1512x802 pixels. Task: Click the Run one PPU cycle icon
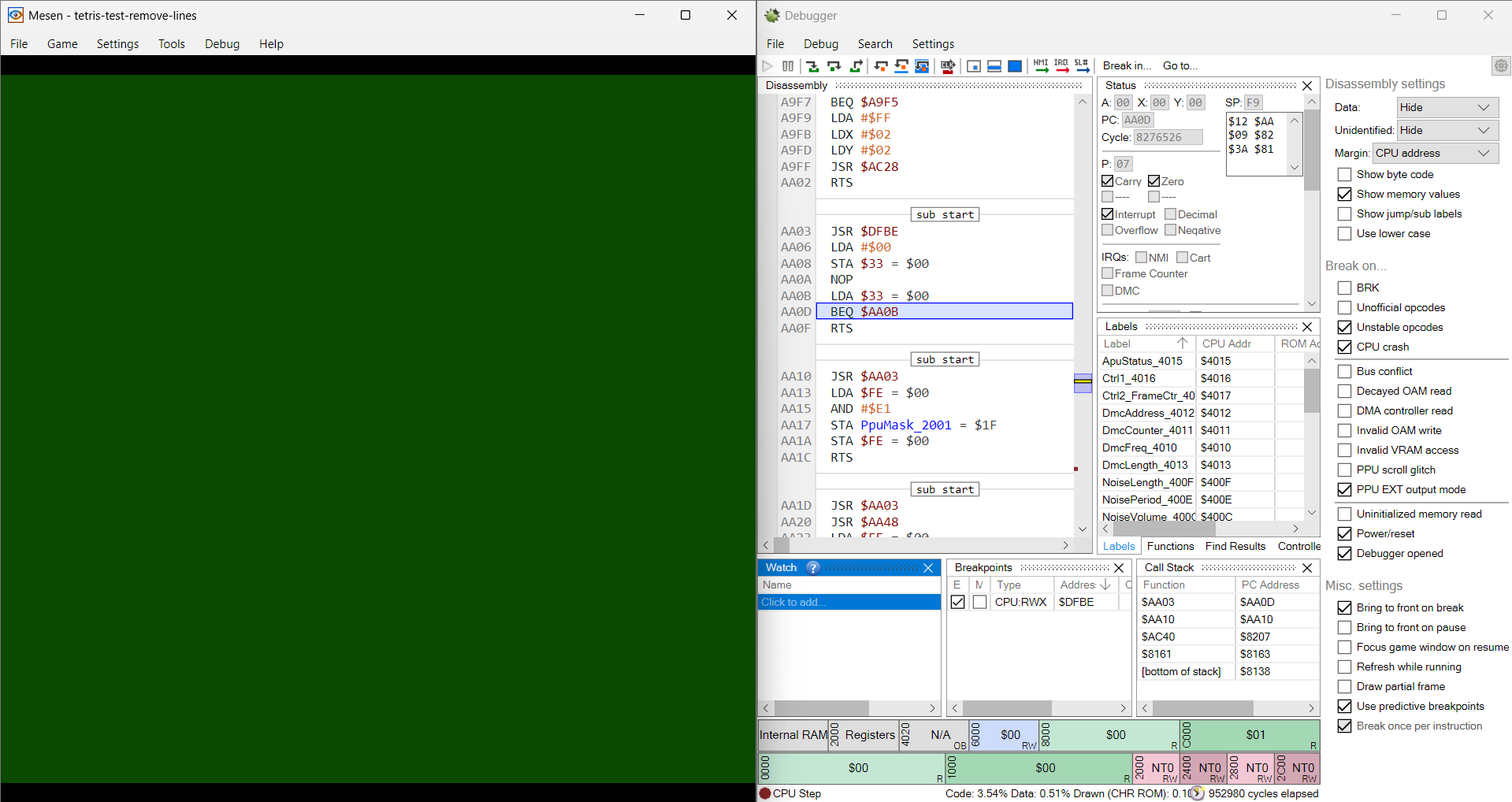[974, 66]
